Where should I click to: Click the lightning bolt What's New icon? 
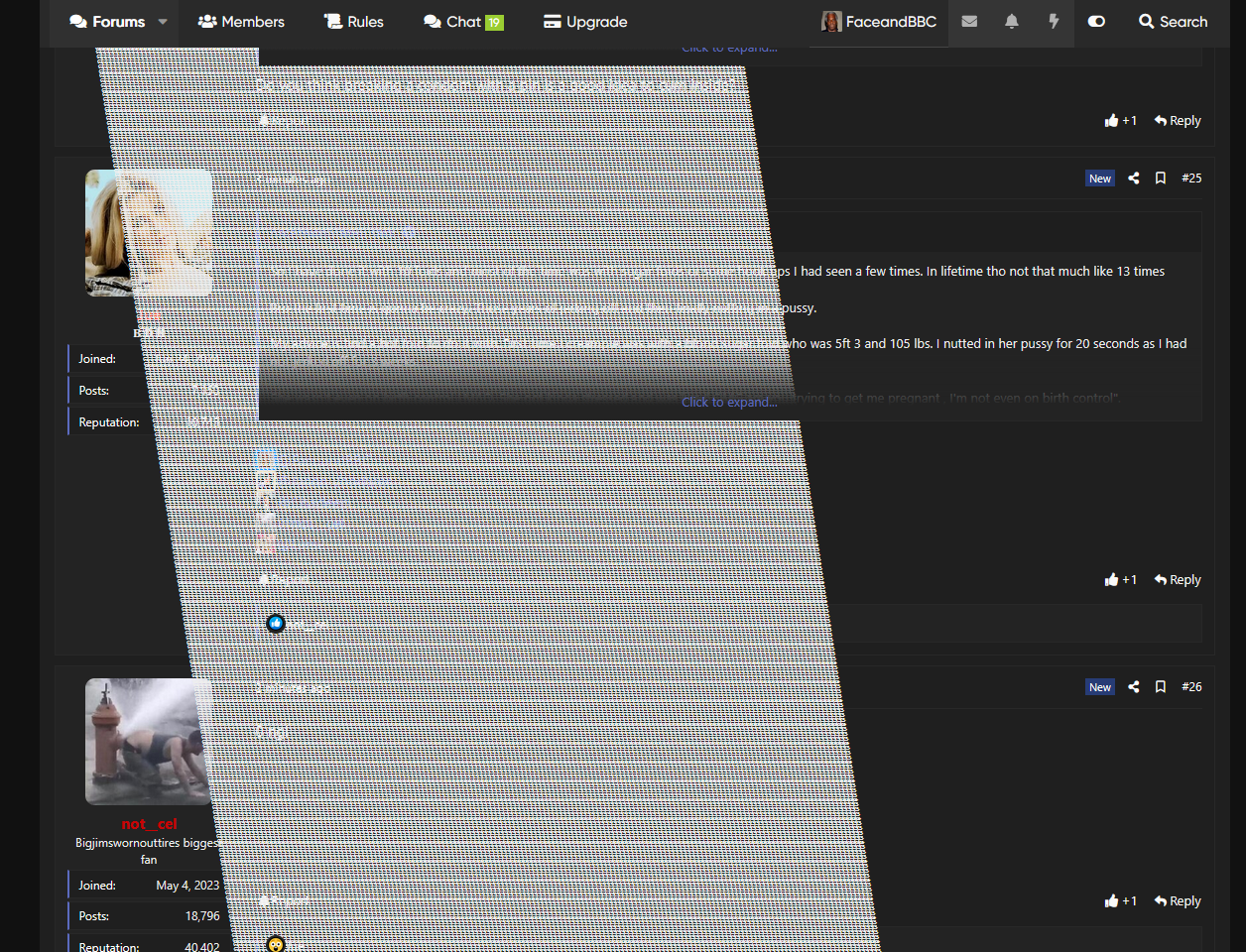(1054, 22)
